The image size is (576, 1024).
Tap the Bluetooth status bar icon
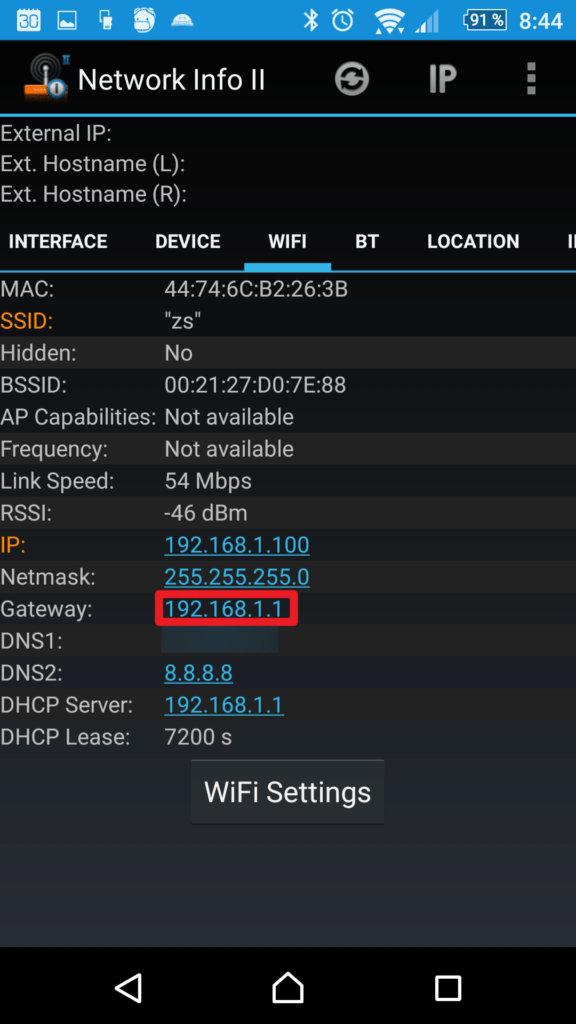click(x=311, y=20)
